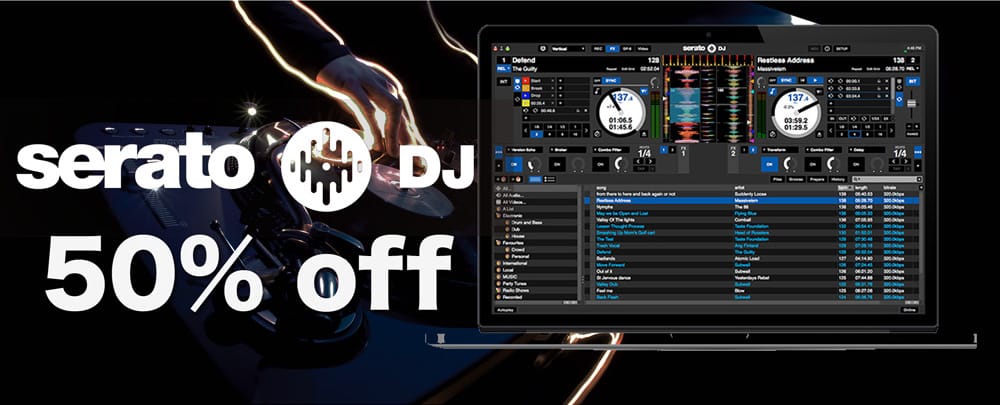
Task: Toggle REL mode dropdown on deck 1
Action: click(x=503, y=68)
